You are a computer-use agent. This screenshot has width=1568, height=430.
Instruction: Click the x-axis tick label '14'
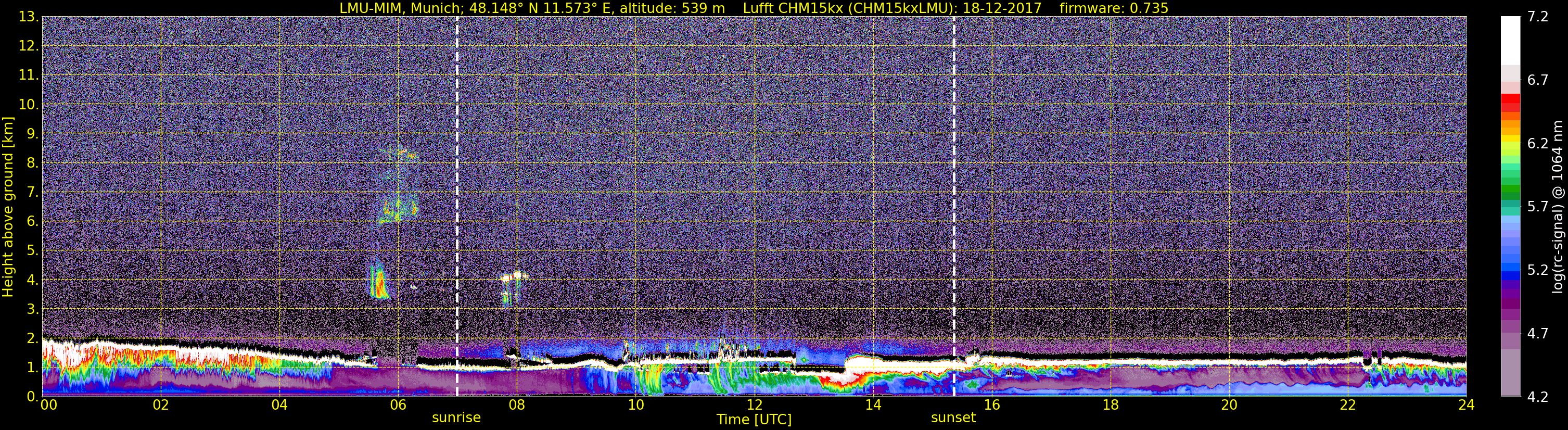[873, 406]
